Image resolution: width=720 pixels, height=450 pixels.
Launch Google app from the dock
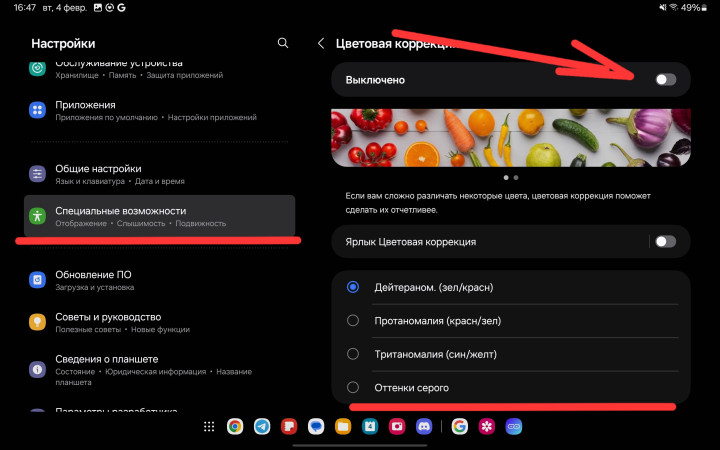(459, 426)
